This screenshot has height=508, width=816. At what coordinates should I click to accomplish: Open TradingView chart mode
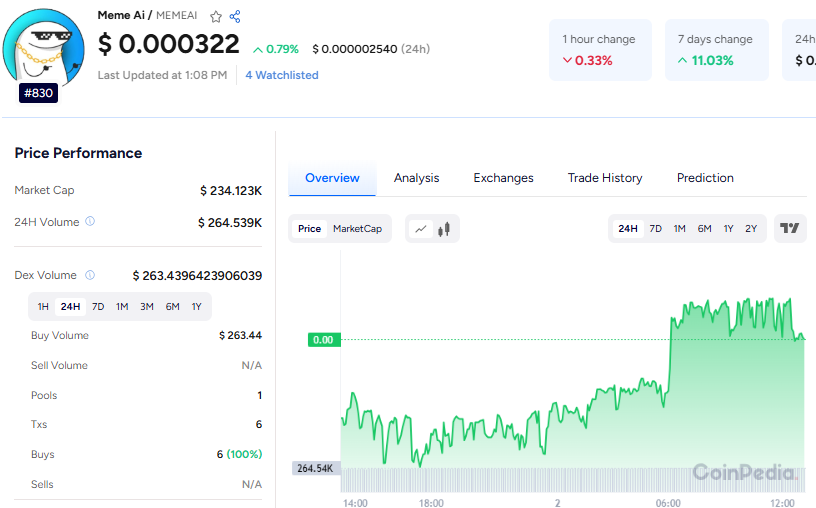click(x=789, y=228)
